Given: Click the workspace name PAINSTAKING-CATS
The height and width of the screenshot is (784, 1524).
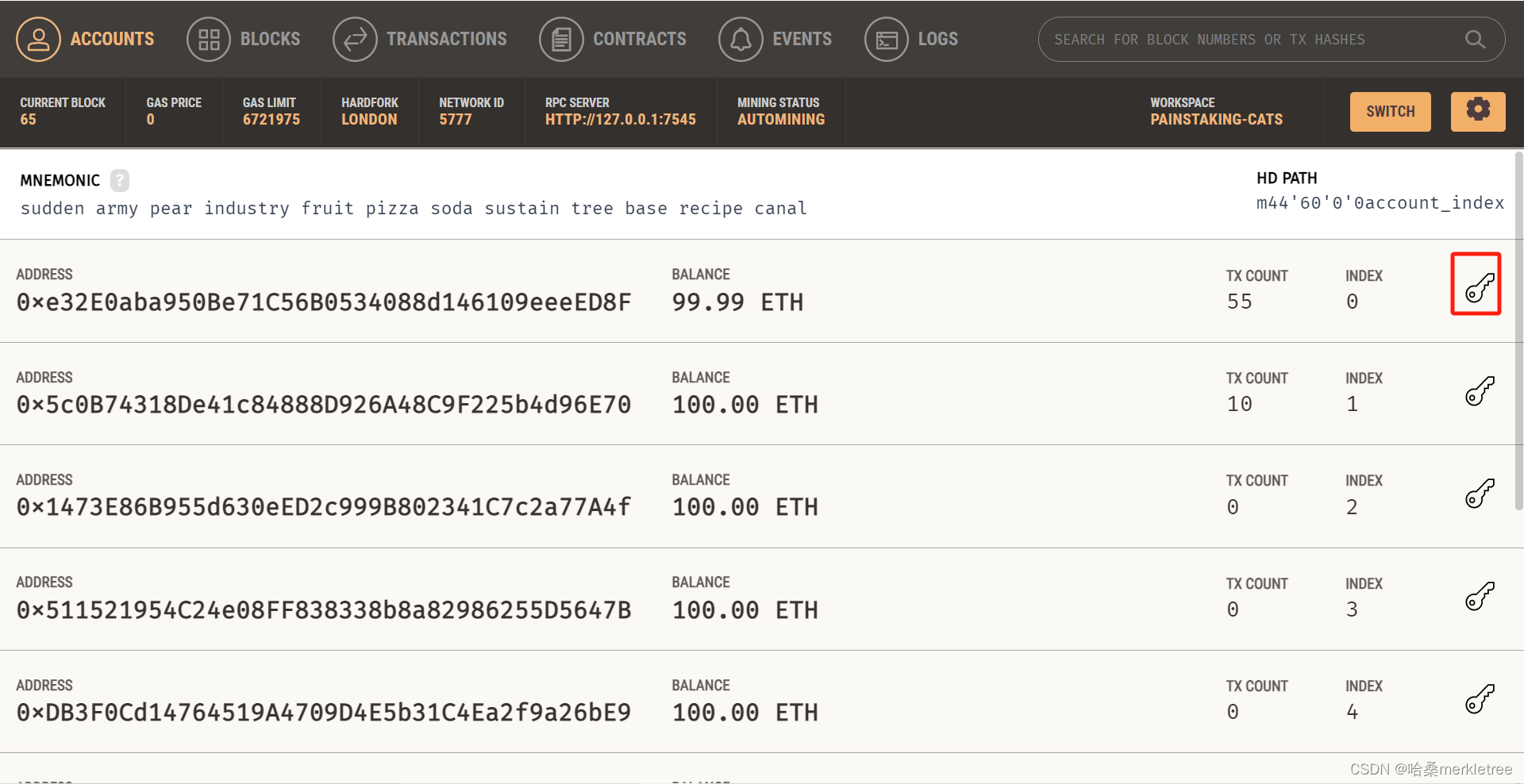Looking at the screenshot, I should point(1216,120).
